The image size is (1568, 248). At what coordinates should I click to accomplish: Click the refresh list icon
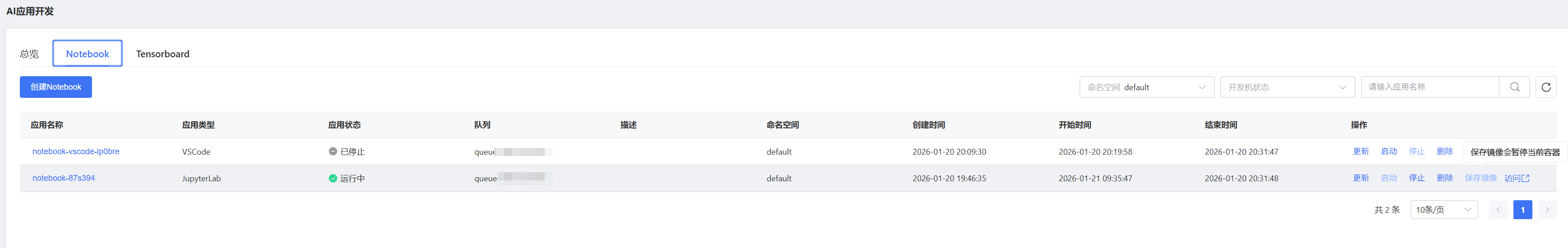(x=1545, y=87)
